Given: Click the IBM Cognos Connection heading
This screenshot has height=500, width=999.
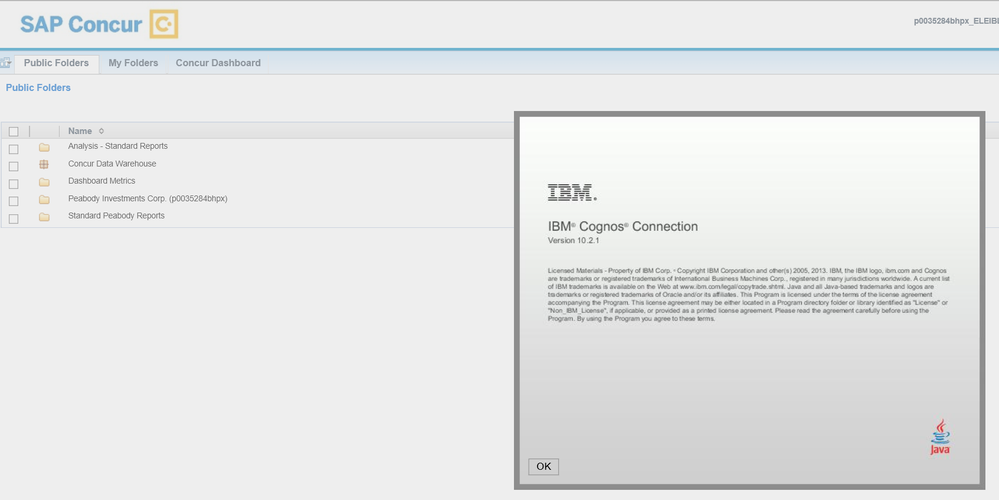Looking at the screenshot, I should click(622, 227).
